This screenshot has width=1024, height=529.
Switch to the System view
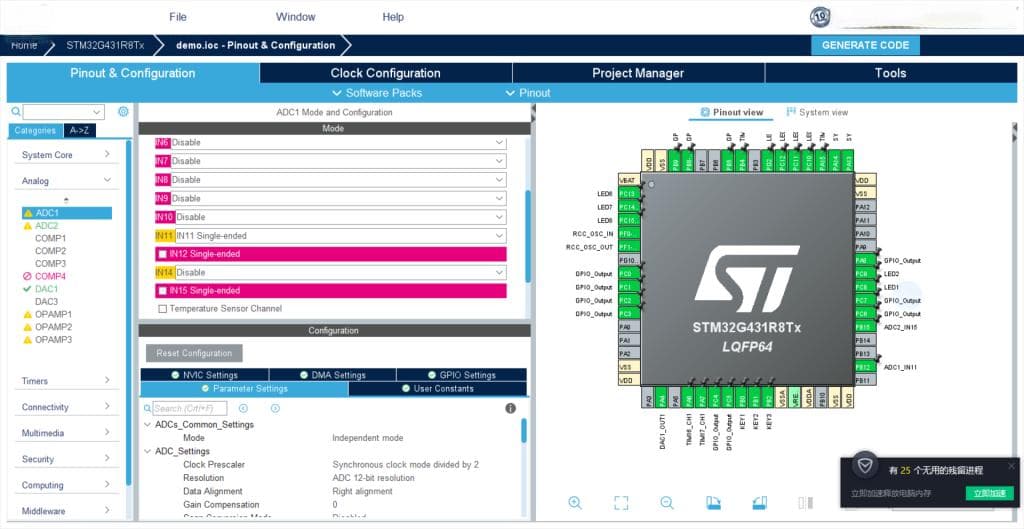tap(817, 112)
